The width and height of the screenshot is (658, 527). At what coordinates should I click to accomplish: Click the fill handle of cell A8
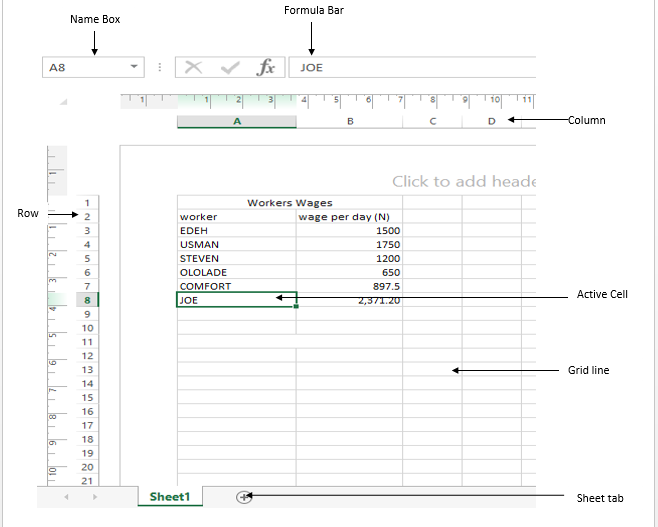coord(296,306)
